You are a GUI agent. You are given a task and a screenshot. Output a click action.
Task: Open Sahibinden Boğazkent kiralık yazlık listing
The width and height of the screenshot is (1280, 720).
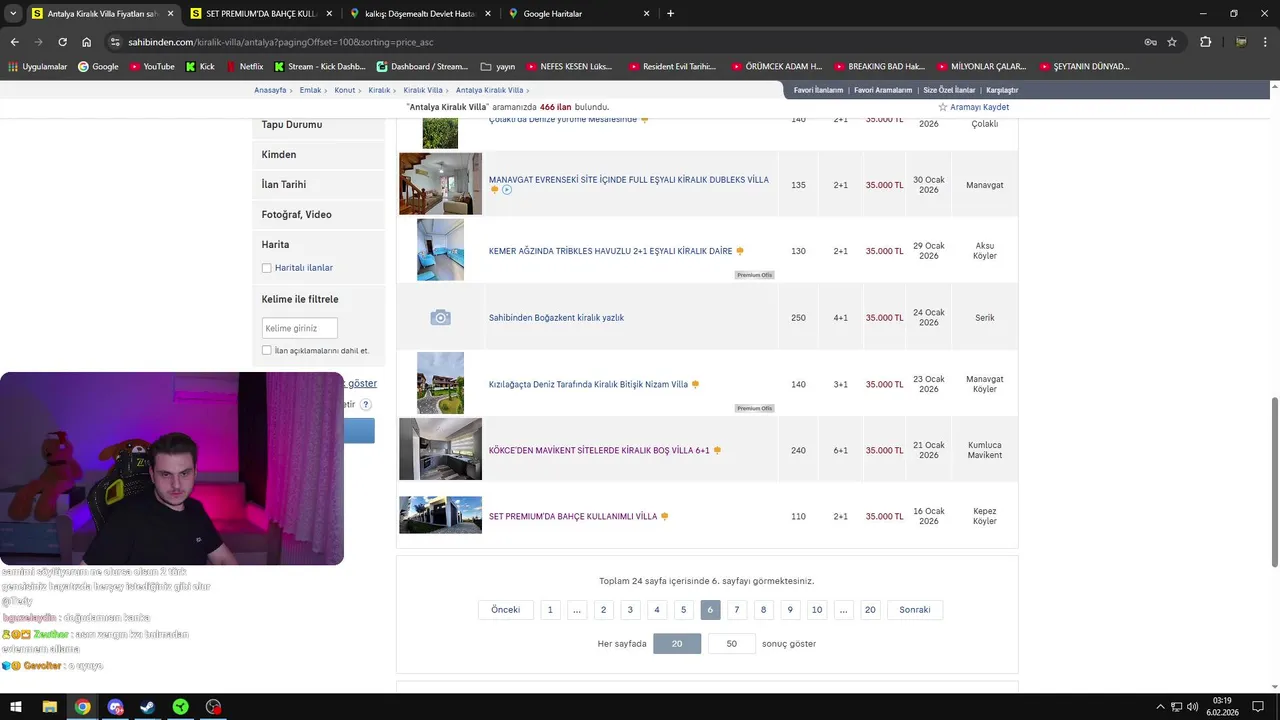(x=556, y=318)
